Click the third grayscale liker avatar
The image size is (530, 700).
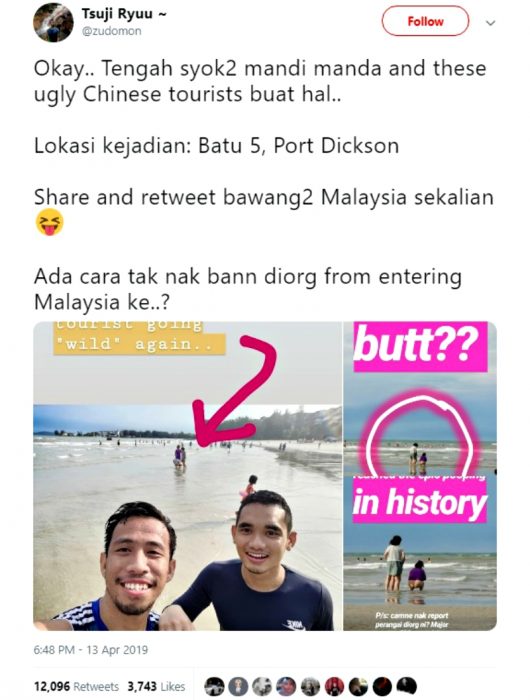point(262,687)
